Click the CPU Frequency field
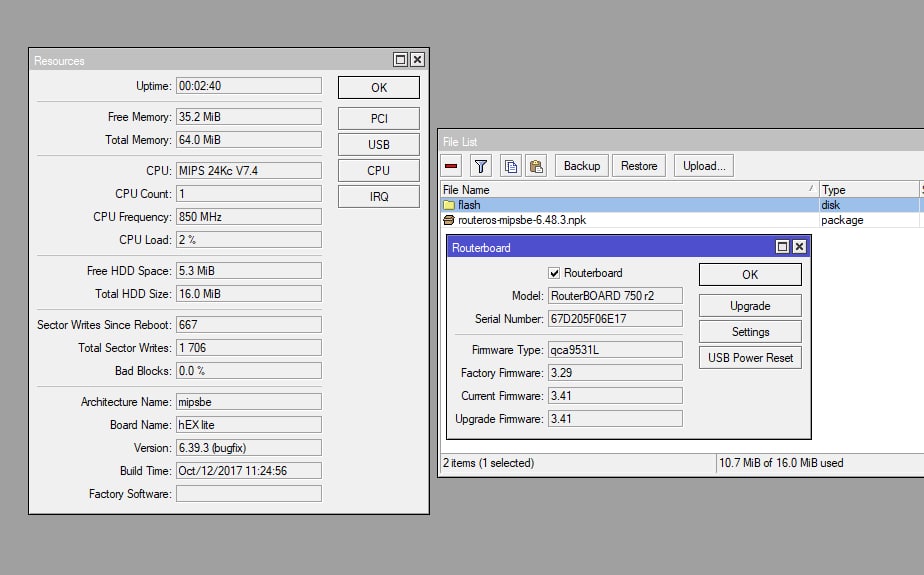 (249, 217)
